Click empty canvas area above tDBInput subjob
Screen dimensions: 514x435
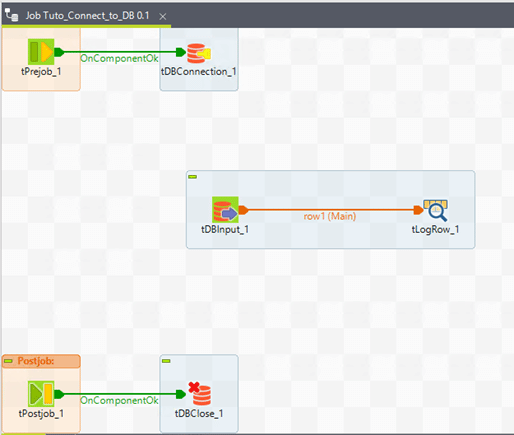point(330,133)
